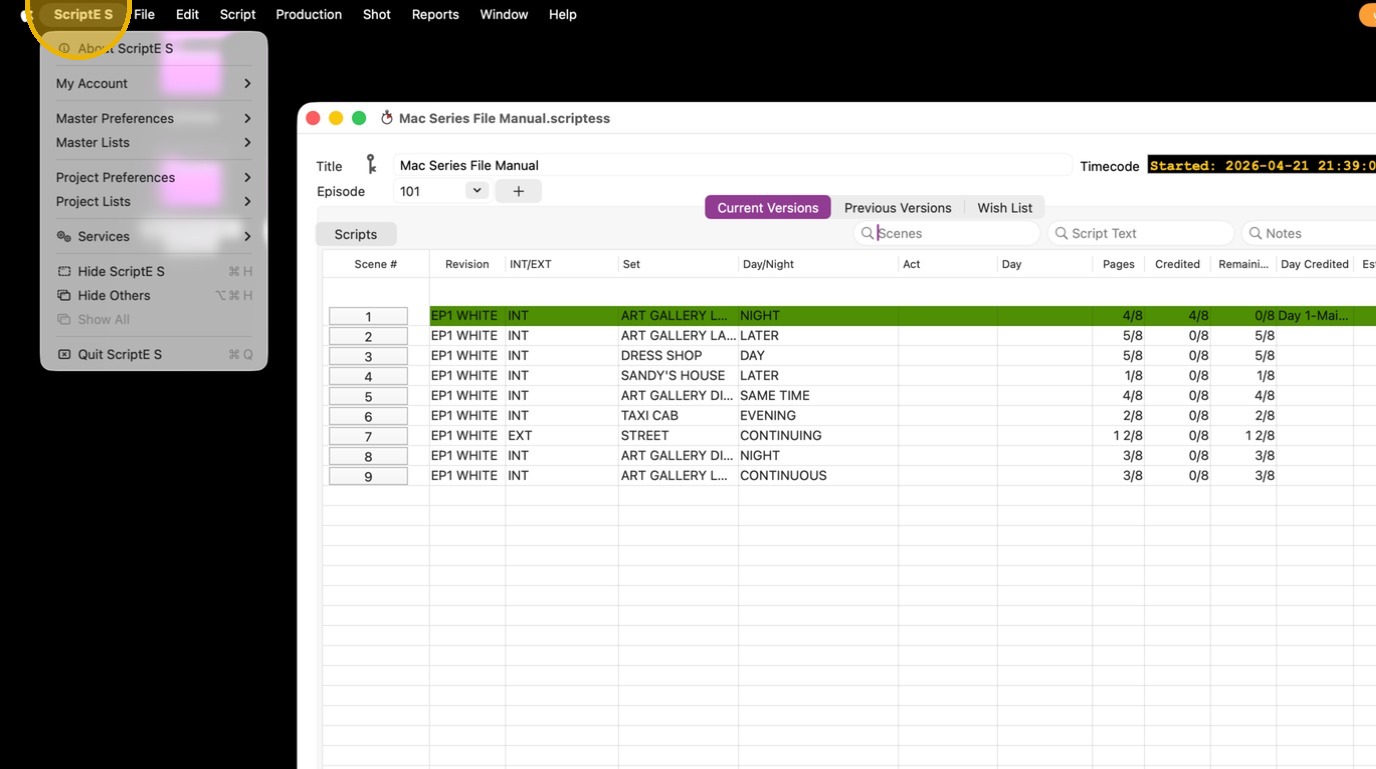Click the Day/Night column header

point(818,264)
